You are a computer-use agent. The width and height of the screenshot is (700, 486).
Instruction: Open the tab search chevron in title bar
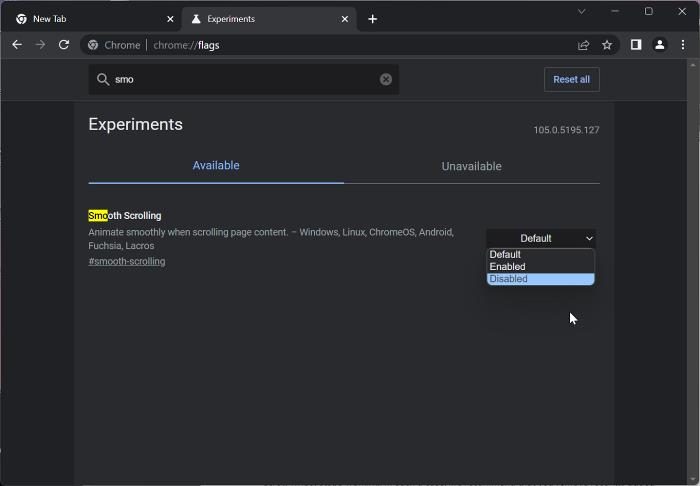(581, 11)
